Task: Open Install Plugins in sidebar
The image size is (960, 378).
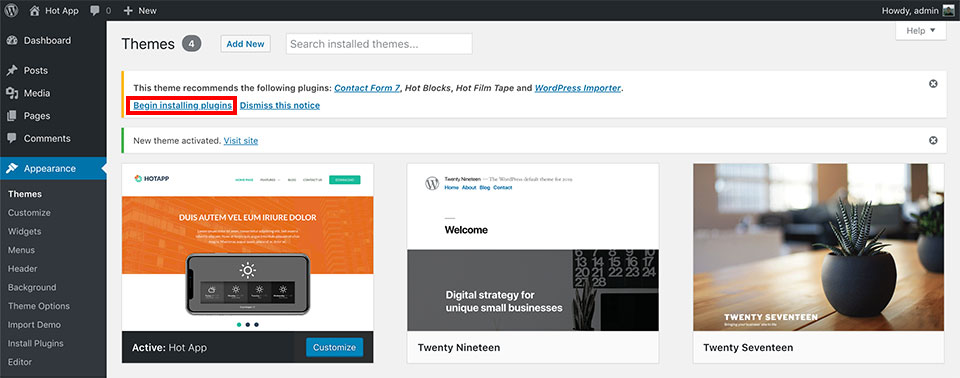Action: pos(36,343)
